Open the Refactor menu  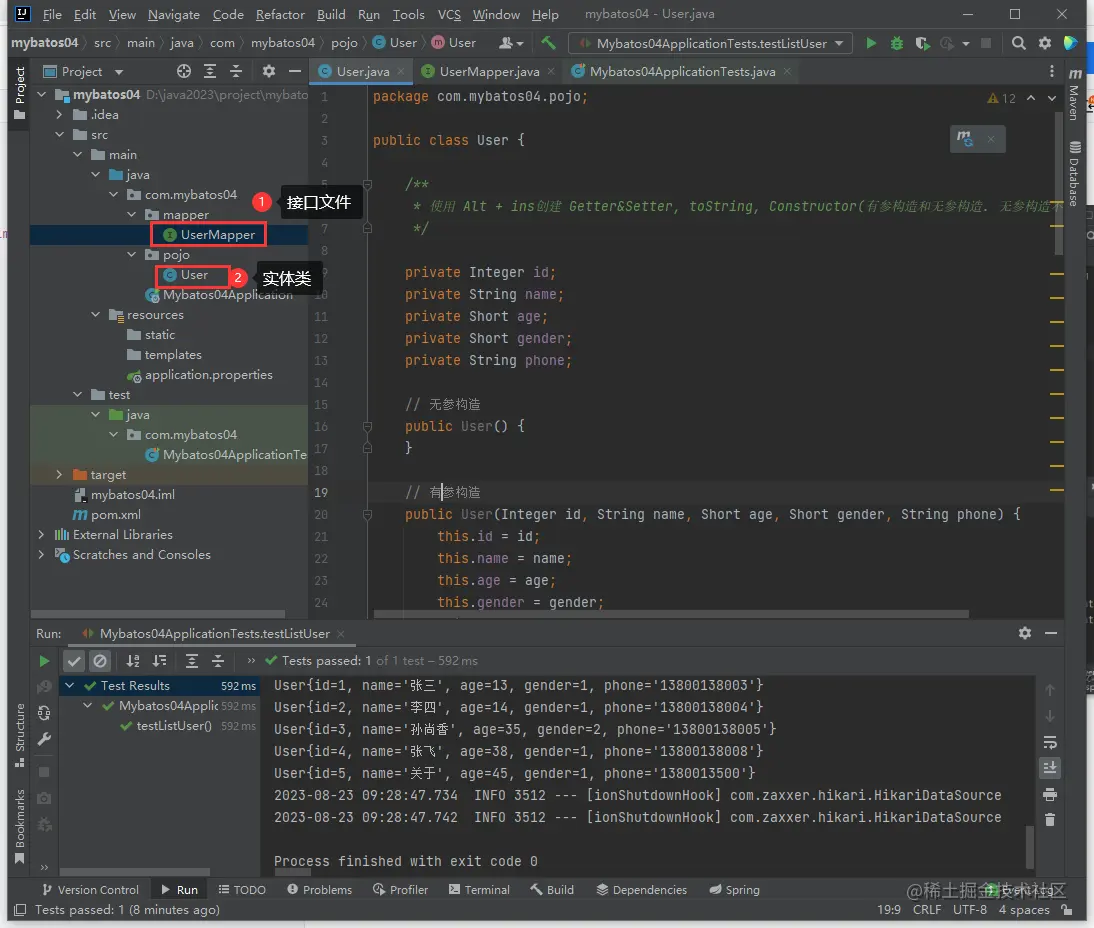280,15
